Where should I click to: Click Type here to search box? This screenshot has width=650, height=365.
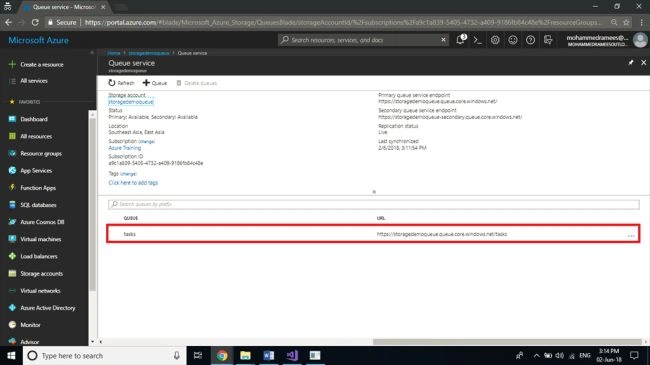tap(104, 355)
